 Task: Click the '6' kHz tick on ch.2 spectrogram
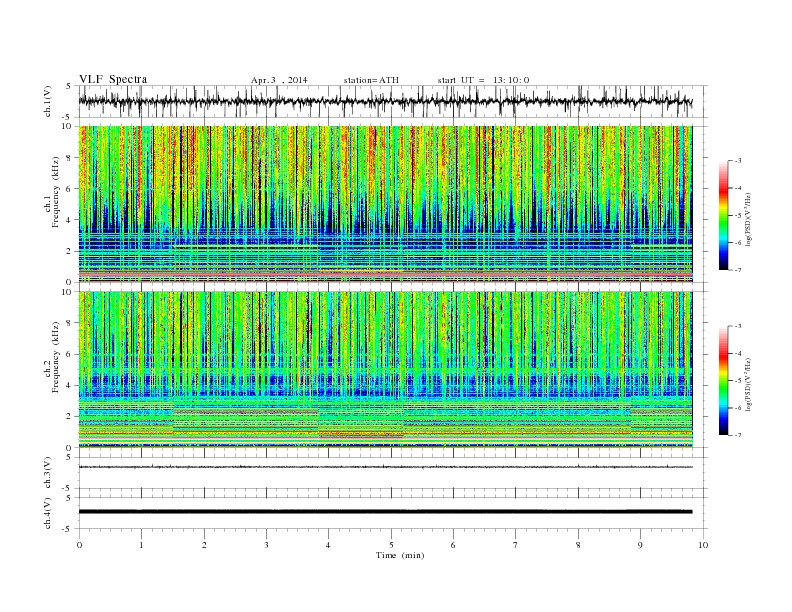tap(70, 354)
